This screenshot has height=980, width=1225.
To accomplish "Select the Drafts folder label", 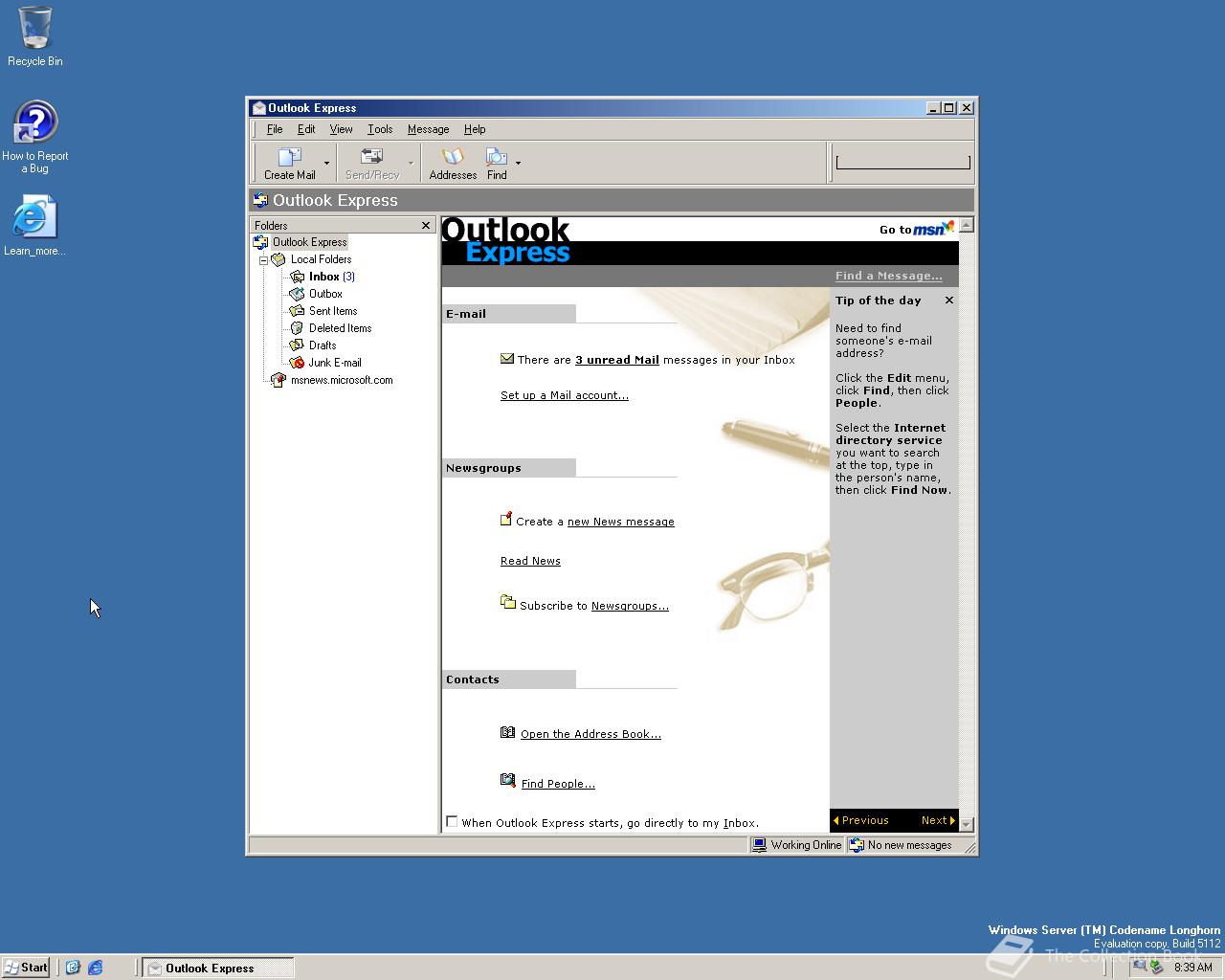I will [323, 345].
